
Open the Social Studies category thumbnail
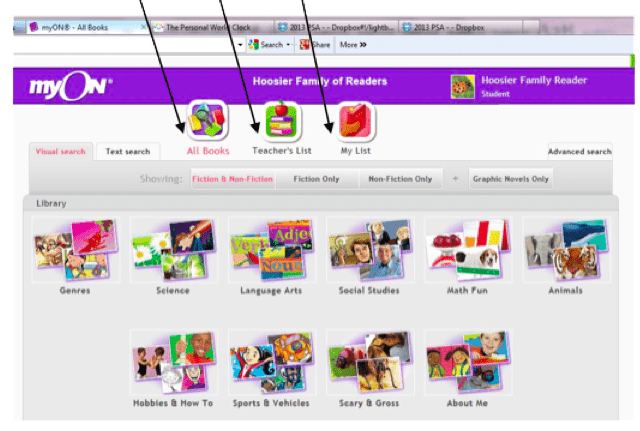[x=370, y=249]
